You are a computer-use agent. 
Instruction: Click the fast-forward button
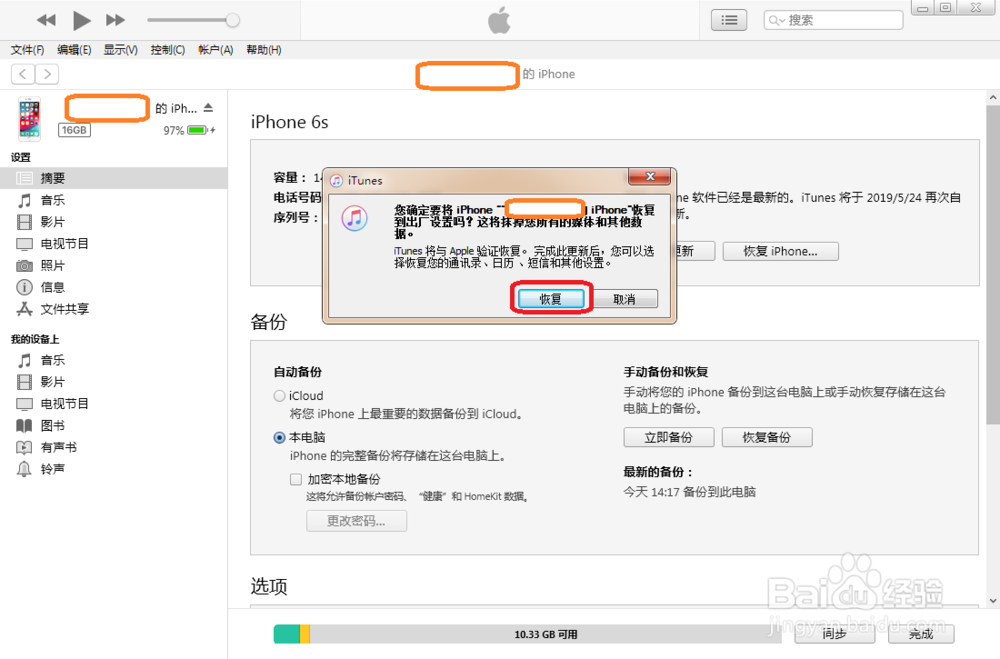115,20
